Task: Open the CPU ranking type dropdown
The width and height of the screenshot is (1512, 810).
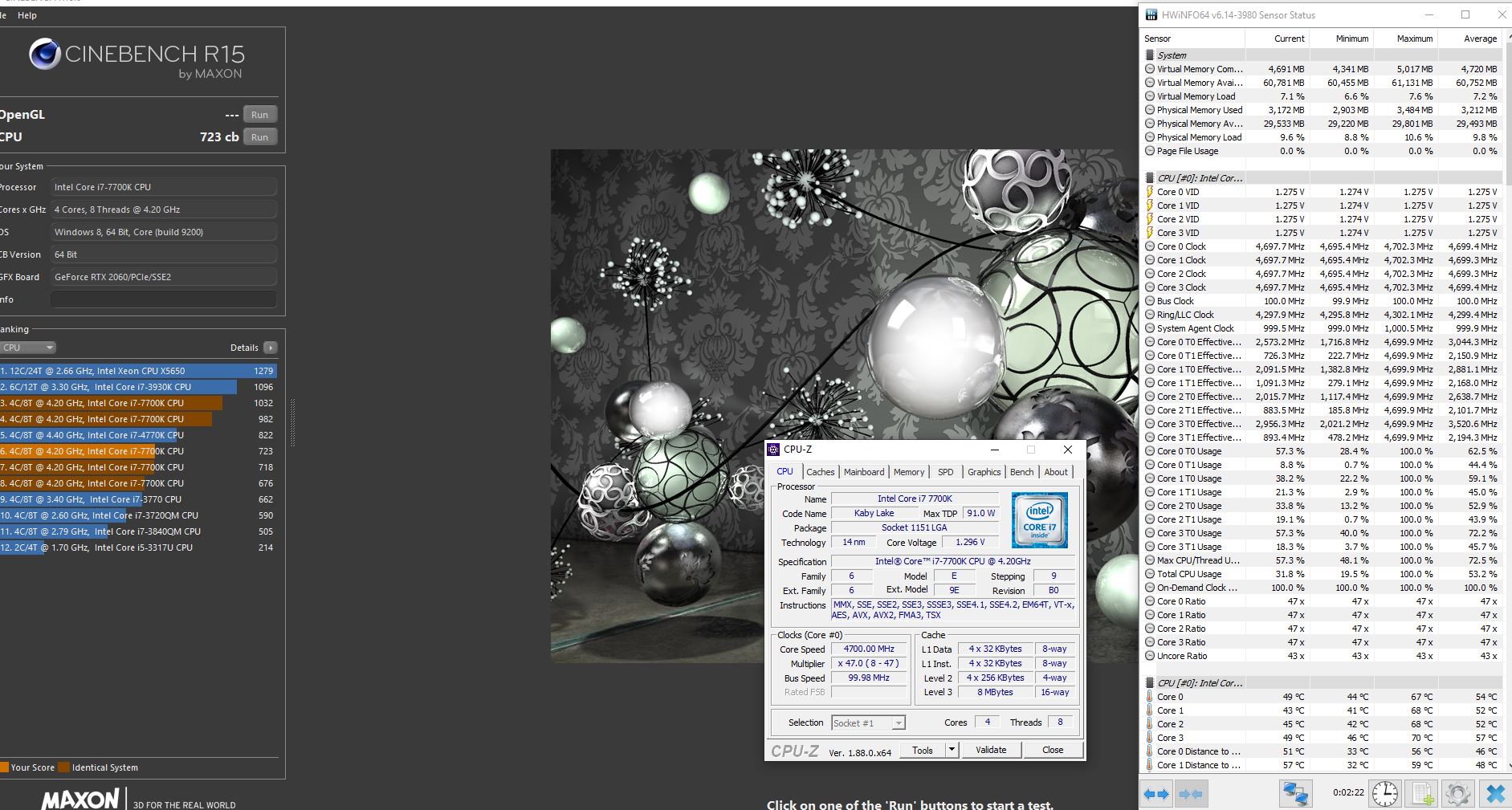Action: pos(28,348)
